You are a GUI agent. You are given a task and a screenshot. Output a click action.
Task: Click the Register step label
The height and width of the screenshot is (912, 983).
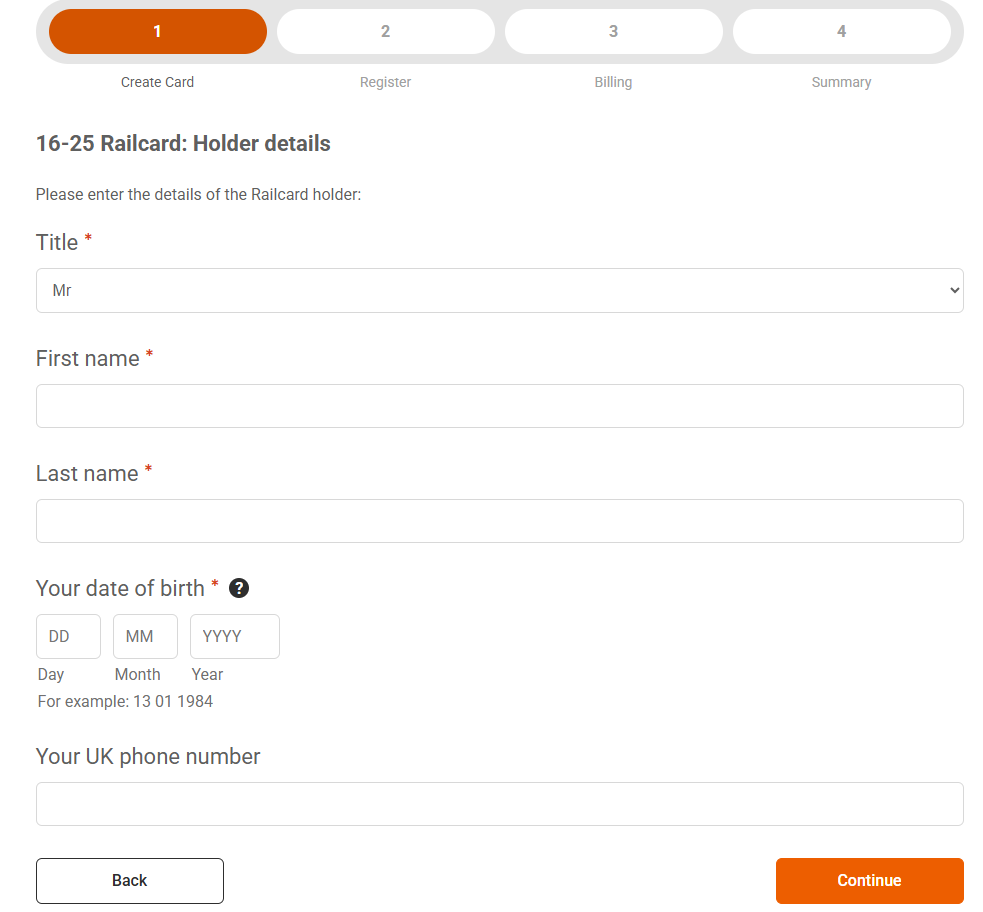(x=385, y=82)
